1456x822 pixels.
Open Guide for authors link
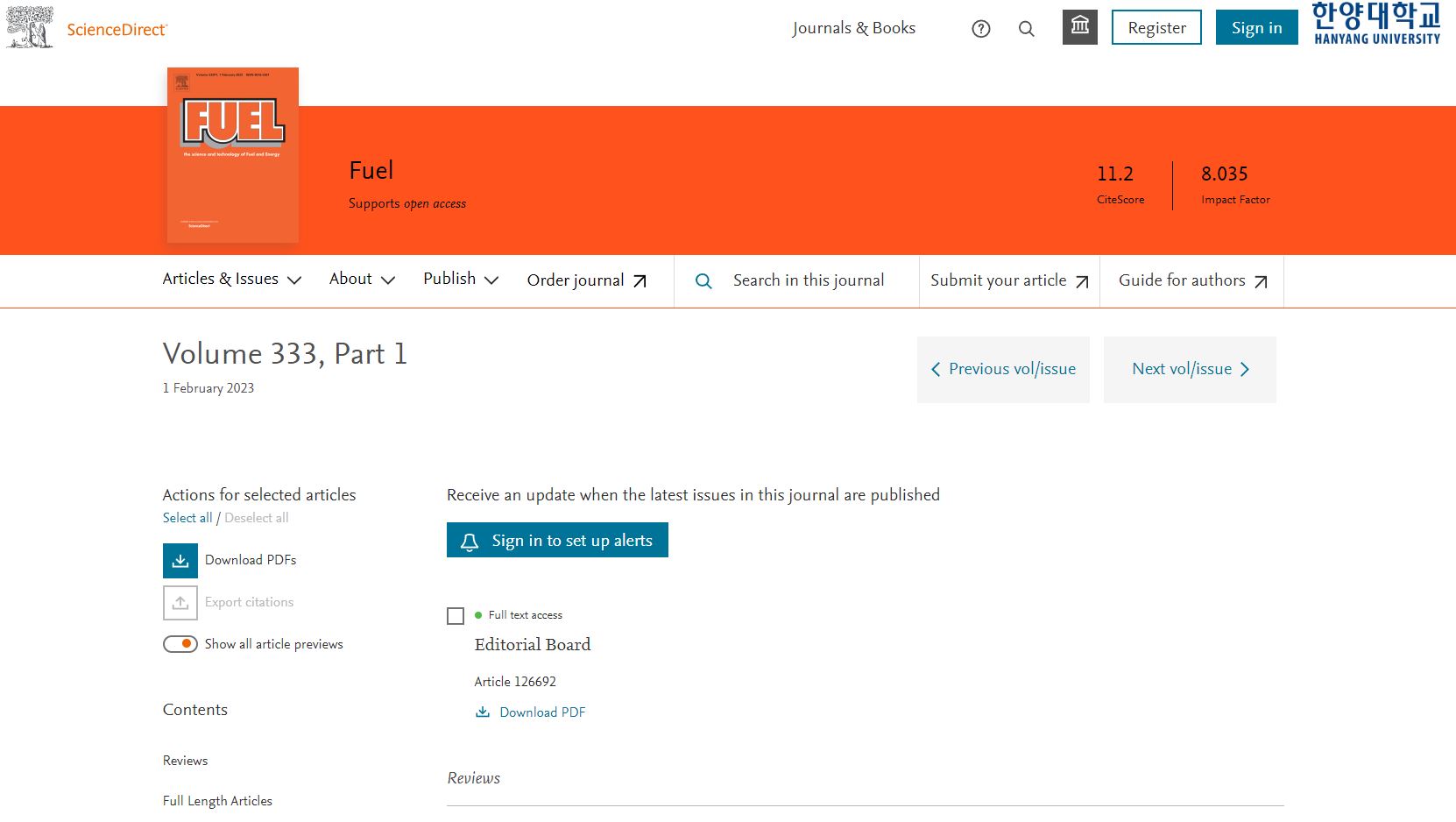click(1192, 280)
